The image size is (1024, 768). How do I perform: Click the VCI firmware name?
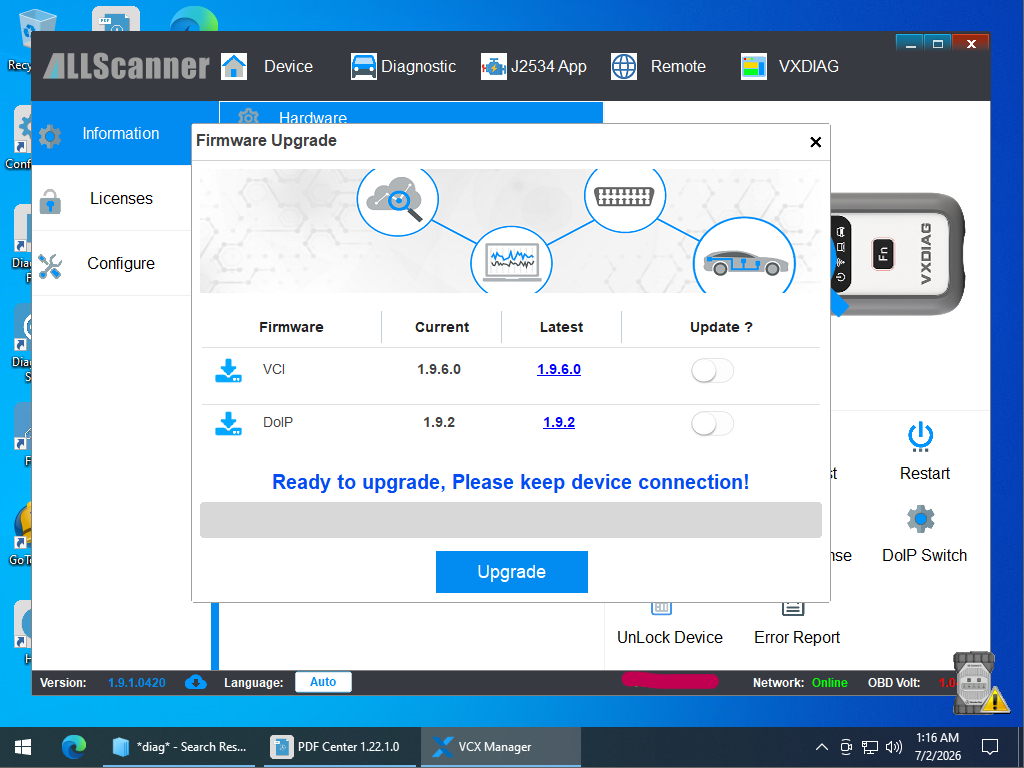[274, 369]
